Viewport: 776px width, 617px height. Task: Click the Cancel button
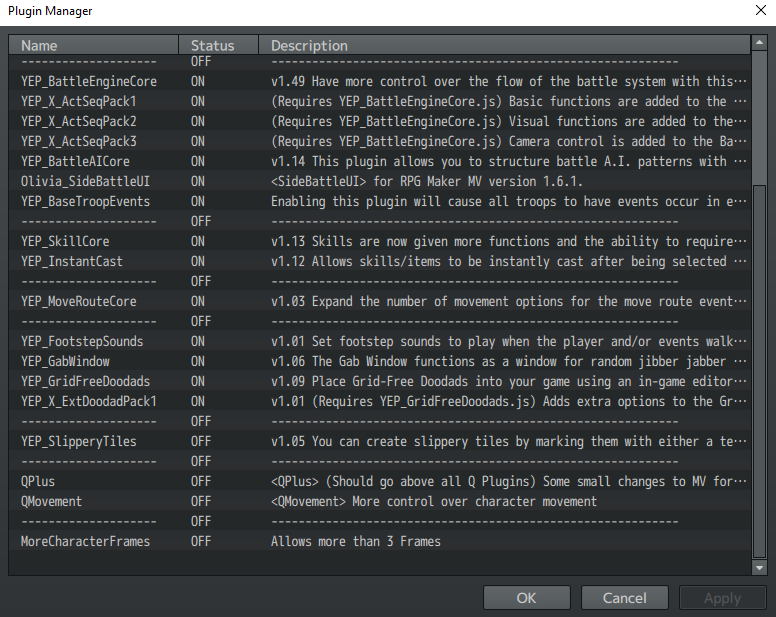coord(625,598)
